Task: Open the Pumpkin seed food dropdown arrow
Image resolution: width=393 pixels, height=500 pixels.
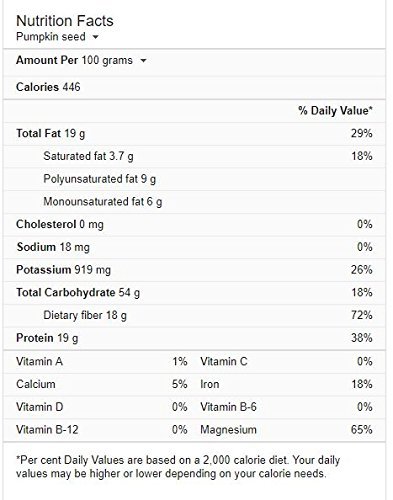Action: [95, 37]
